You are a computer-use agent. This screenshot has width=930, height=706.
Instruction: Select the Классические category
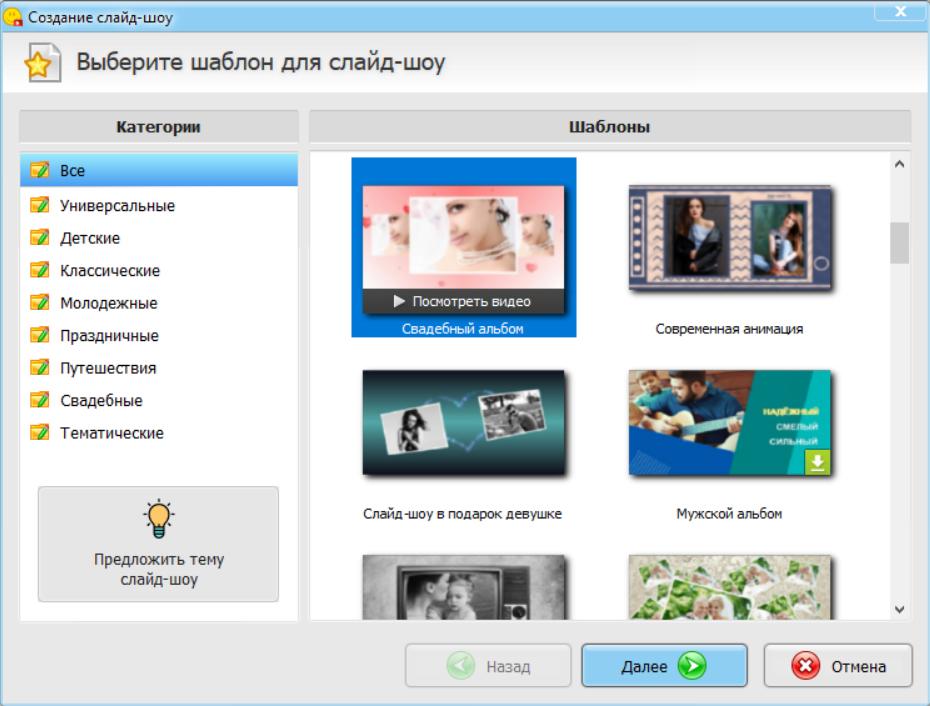[x=109, y=271]
